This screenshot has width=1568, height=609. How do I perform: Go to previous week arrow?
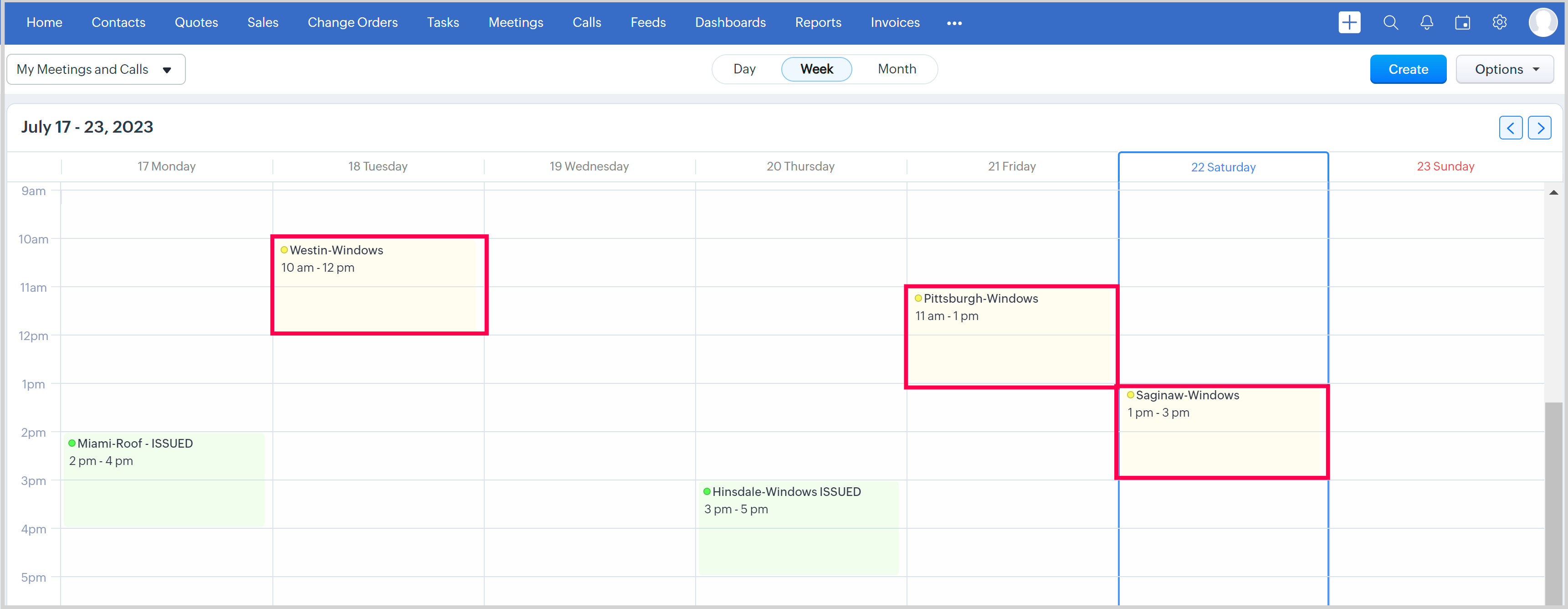(1510, 128)
